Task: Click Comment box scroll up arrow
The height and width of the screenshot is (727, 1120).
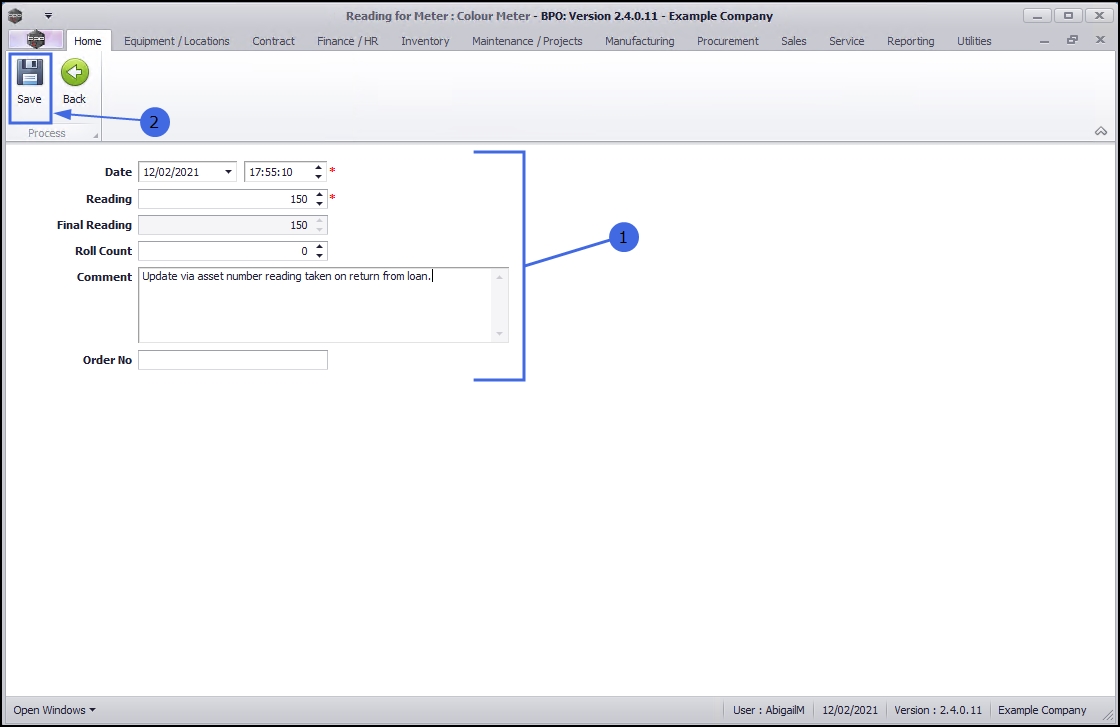Action: 499,276
